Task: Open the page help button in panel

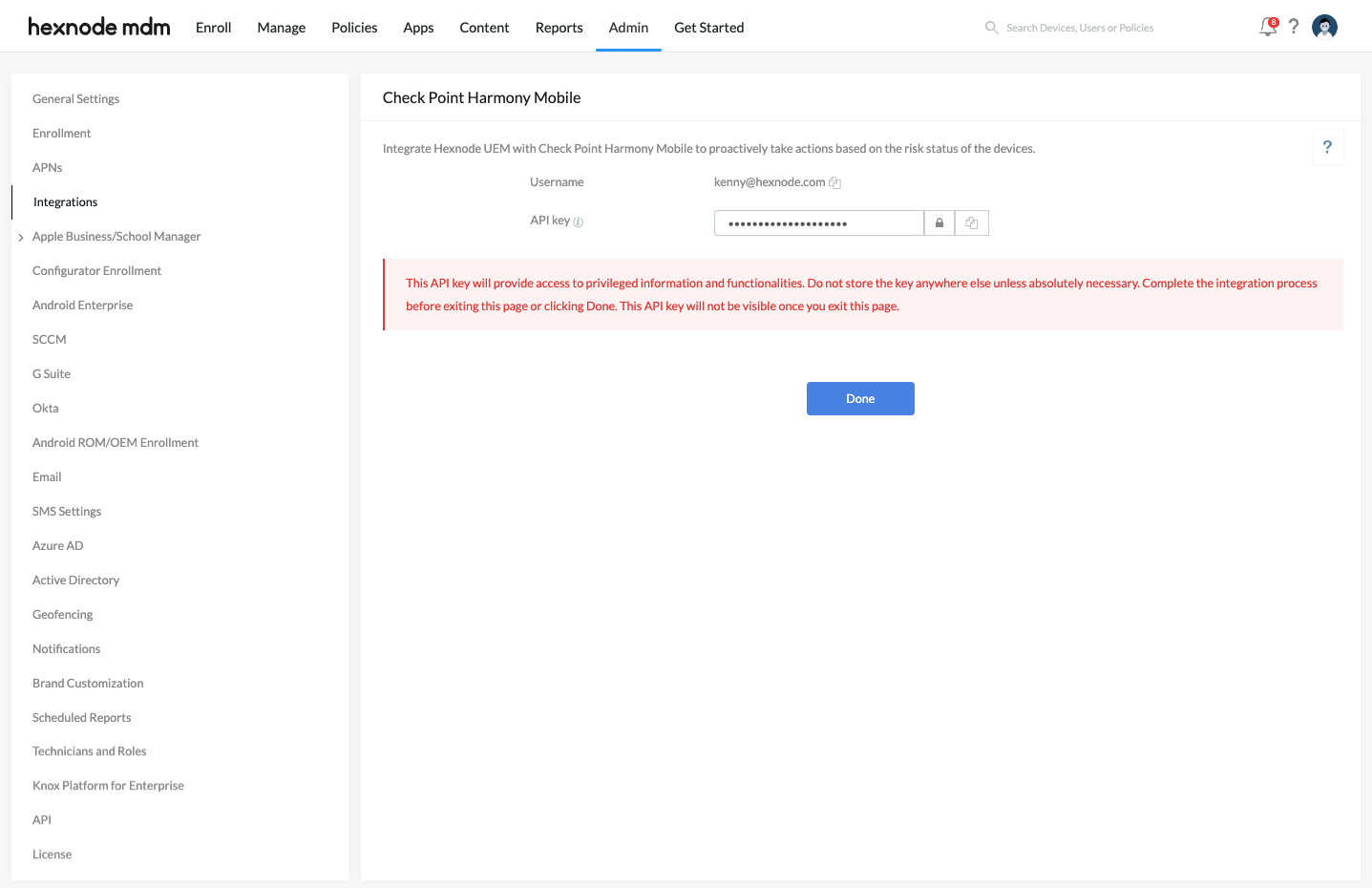Action: [x=1327, y=147]
